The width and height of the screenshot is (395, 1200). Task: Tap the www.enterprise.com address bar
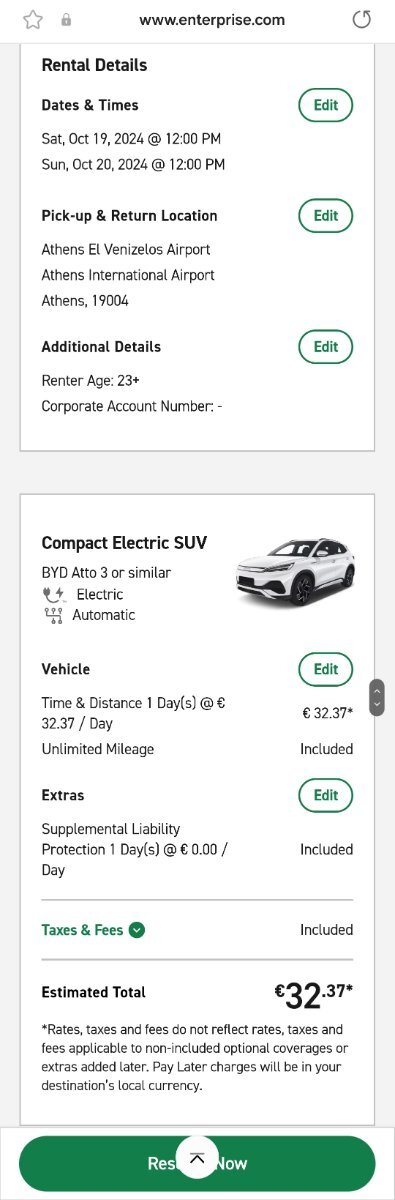pos(212,20)
